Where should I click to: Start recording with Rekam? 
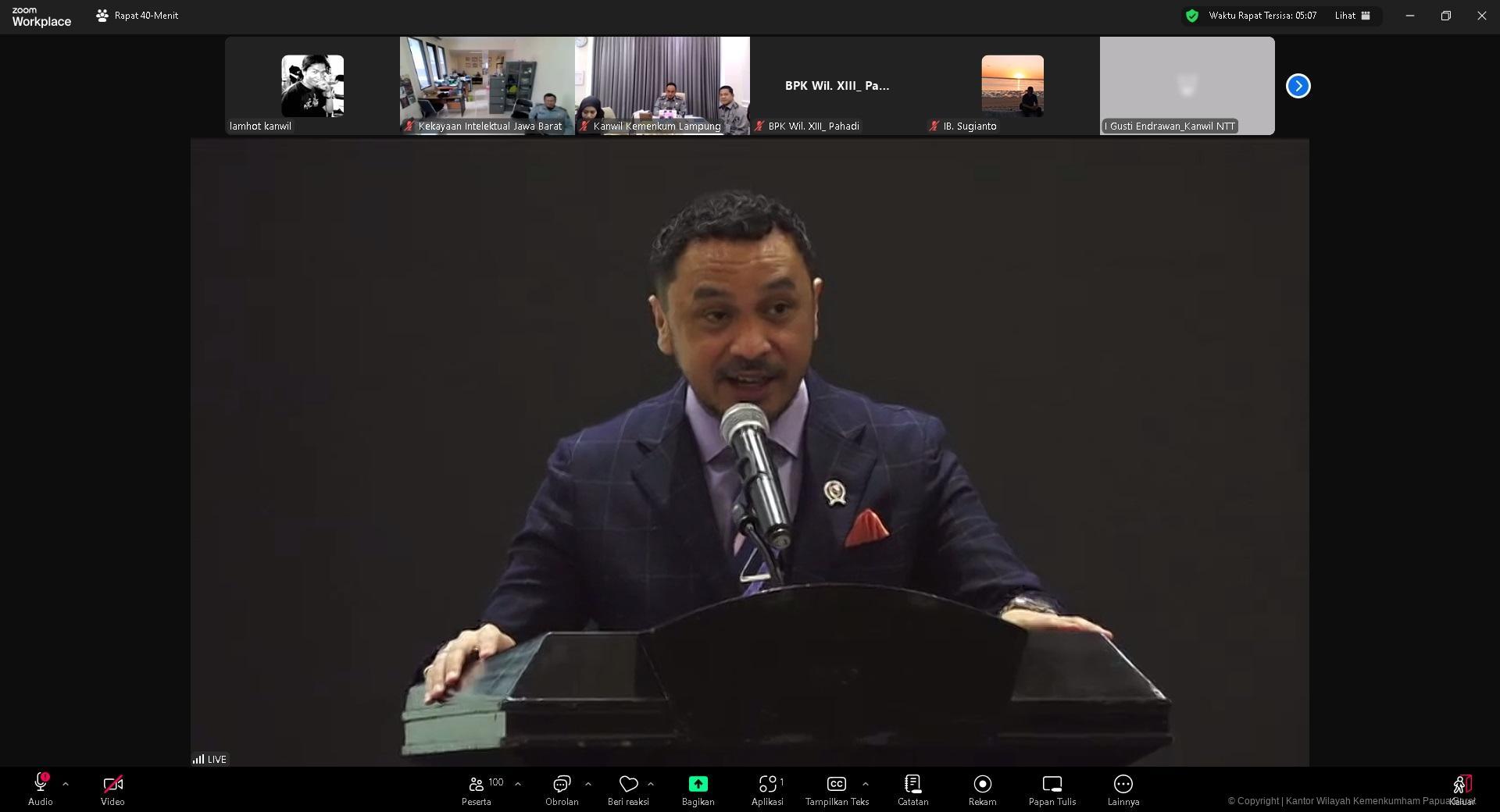point(982,784)
